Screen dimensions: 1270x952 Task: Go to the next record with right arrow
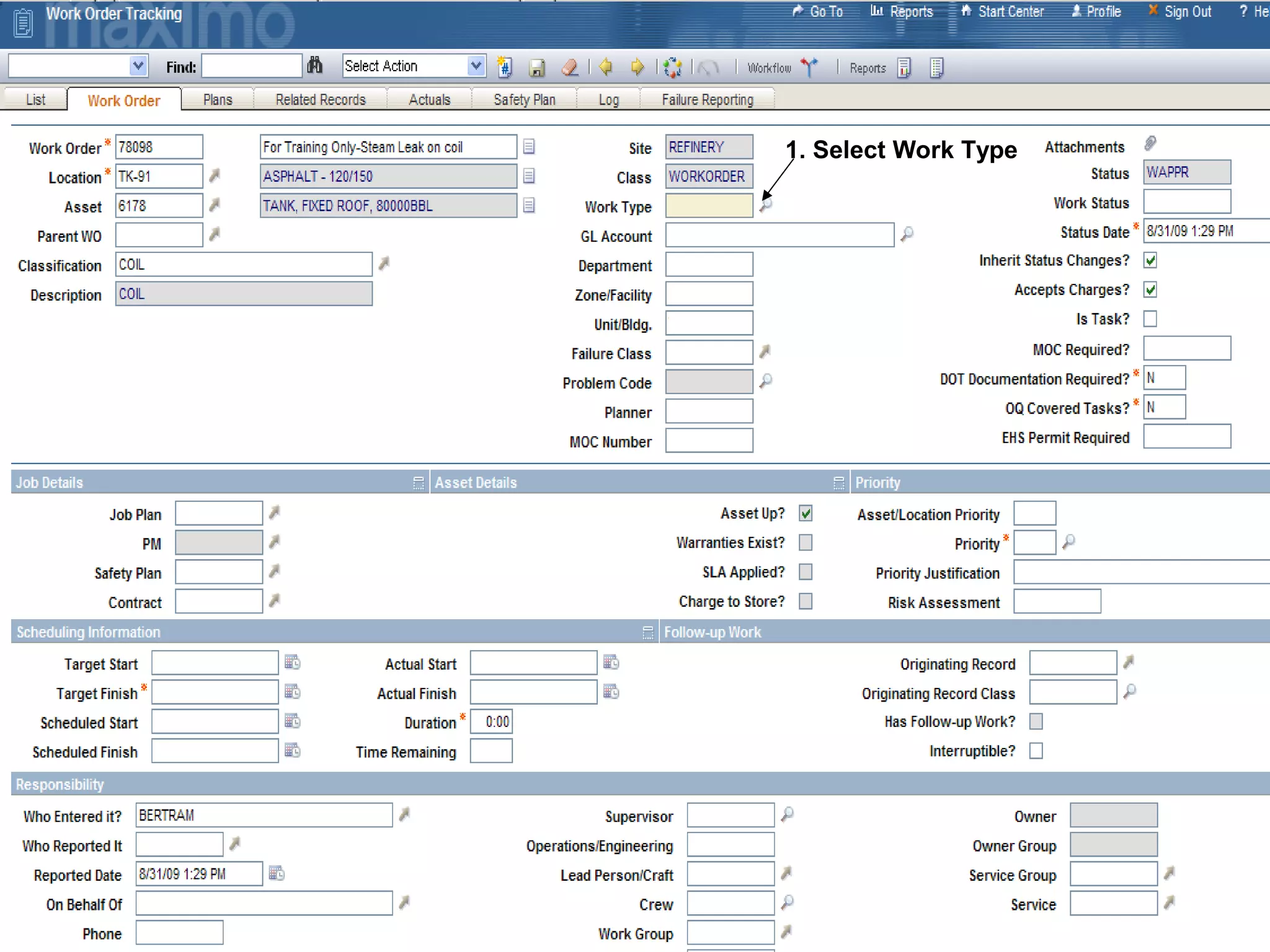click(637, 67)
